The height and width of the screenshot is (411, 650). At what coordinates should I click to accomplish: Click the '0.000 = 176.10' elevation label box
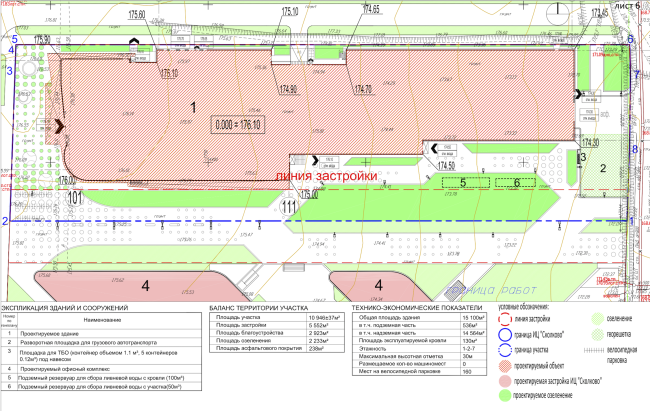tap(236, 125)
